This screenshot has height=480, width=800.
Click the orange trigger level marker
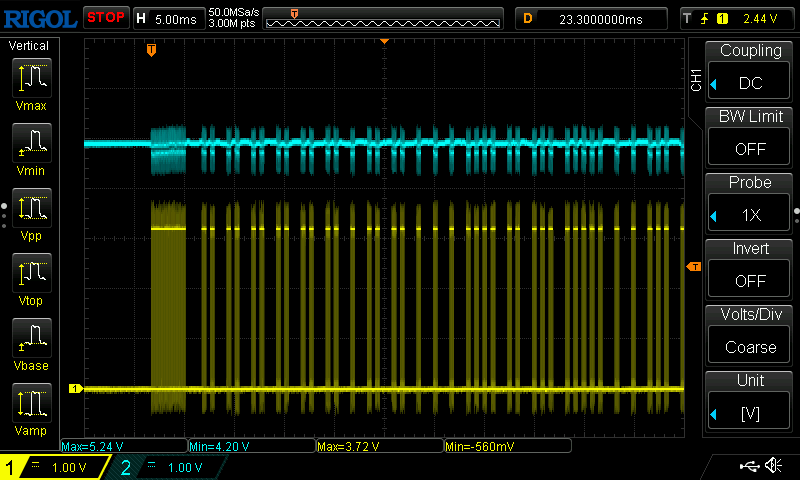(694, 267)
